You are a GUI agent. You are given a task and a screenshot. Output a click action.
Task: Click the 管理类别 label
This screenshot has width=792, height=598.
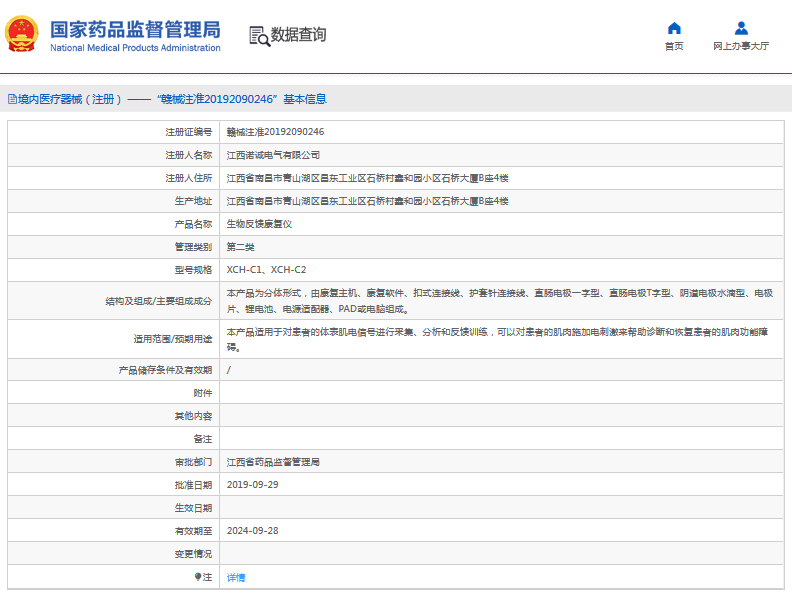point(193,247)
